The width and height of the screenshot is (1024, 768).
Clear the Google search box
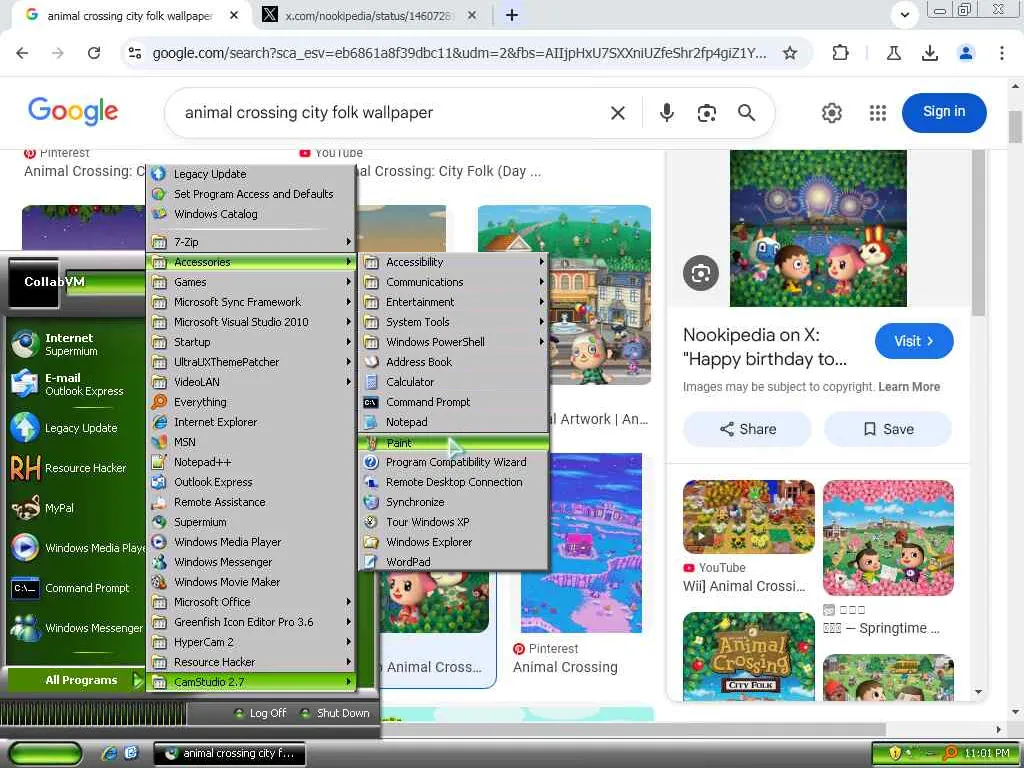click(x=618, y=113)
